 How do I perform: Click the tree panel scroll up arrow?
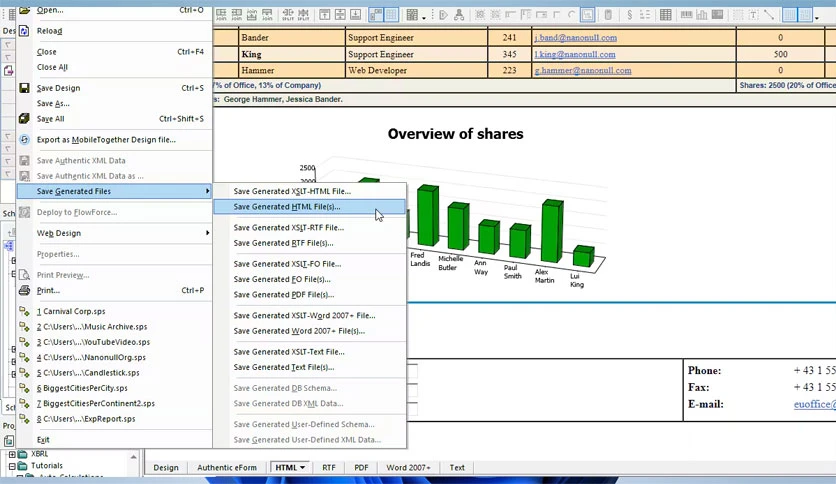pyautogui.click(x=133, y=457)
